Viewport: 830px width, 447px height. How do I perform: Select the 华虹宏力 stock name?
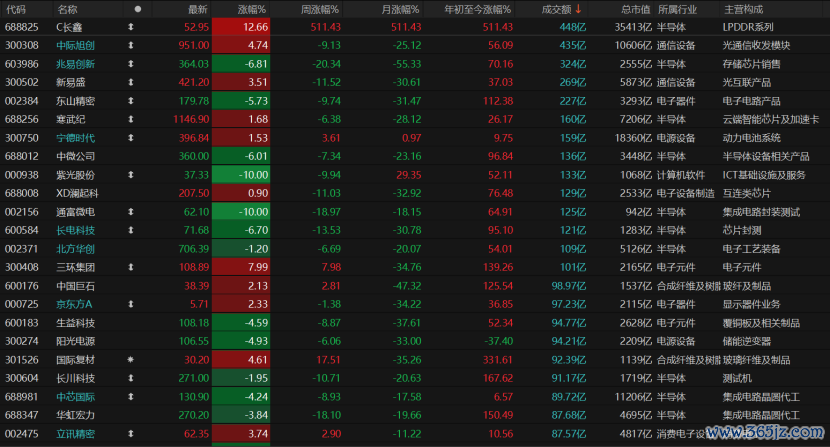pyautogui.click(x=76, y=415)
